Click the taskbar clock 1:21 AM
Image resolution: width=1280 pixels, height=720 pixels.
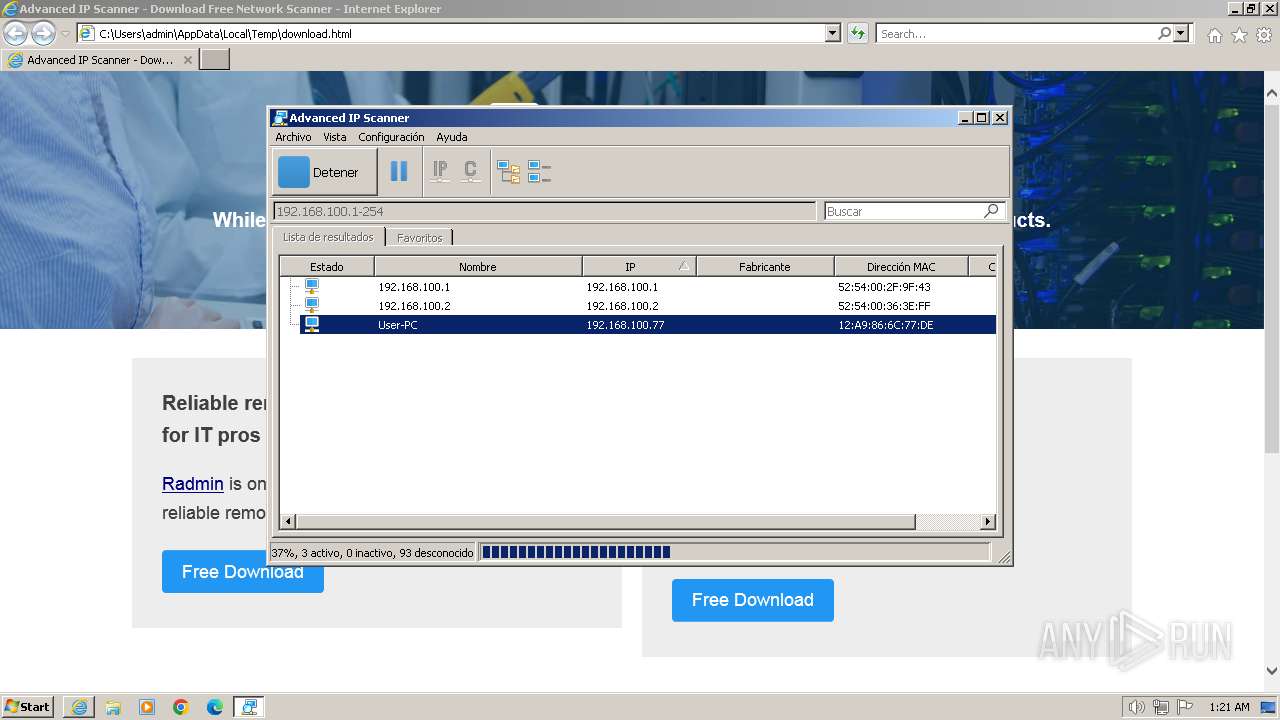[1229, 707]
